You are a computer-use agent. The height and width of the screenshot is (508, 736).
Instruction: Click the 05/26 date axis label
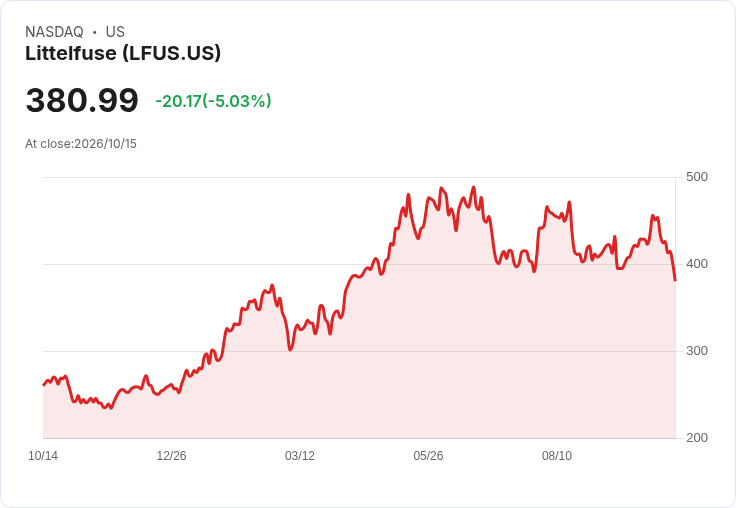428,456
